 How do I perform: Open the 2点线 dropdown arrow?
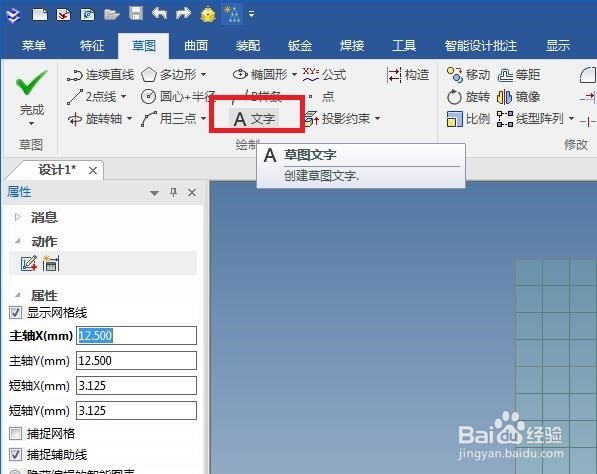(x=123, y=97)
